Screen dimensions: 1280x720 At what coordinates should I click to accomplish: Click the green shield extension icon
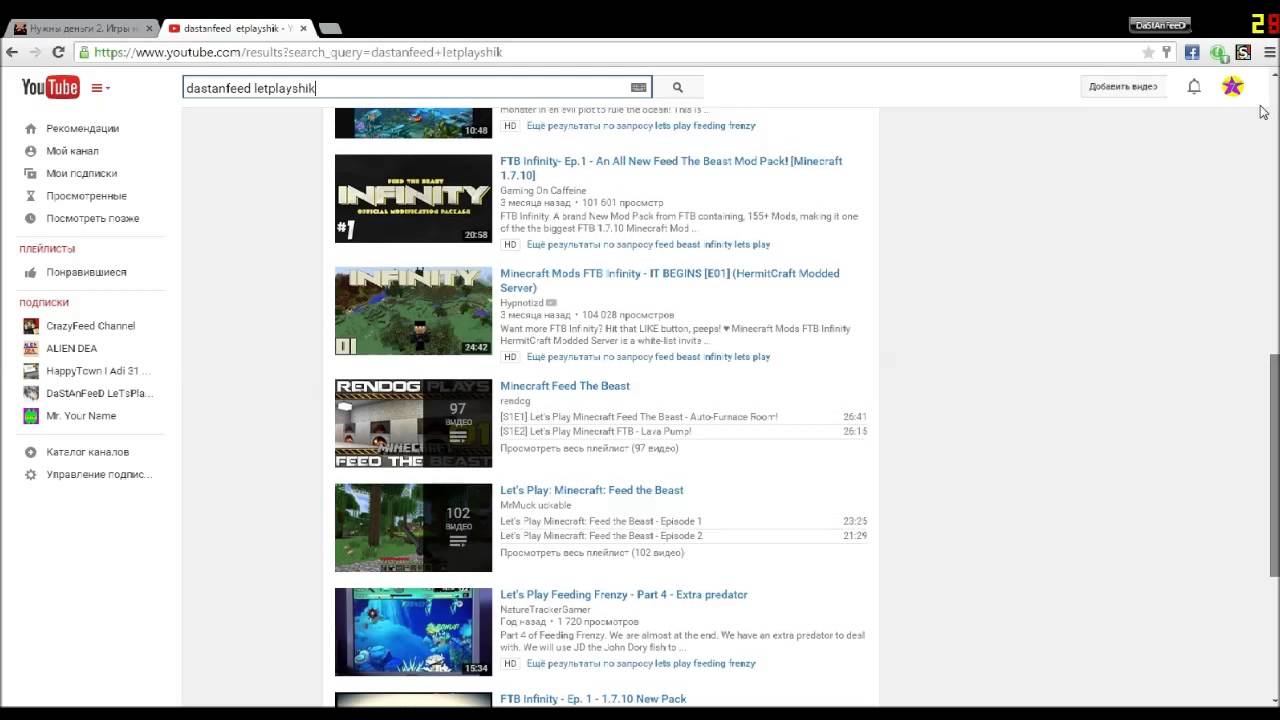pos(1218,52)
